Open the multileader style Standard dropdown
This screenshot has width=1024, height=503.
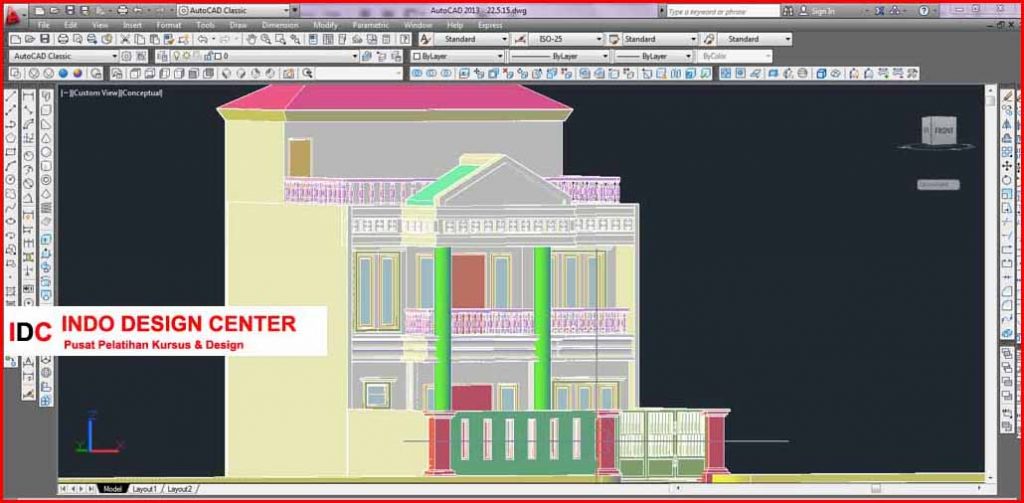click(756, 39)
